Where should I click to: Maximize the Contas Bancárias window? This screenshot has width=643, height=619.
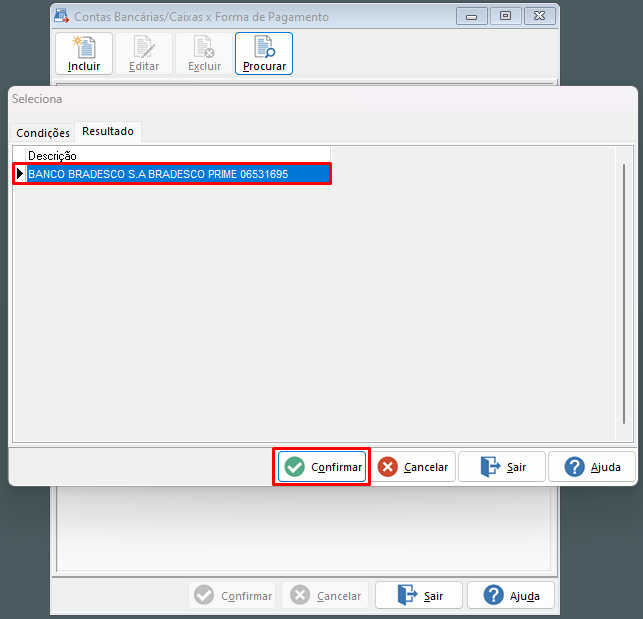pyautogui.click(x=506, y=16)
